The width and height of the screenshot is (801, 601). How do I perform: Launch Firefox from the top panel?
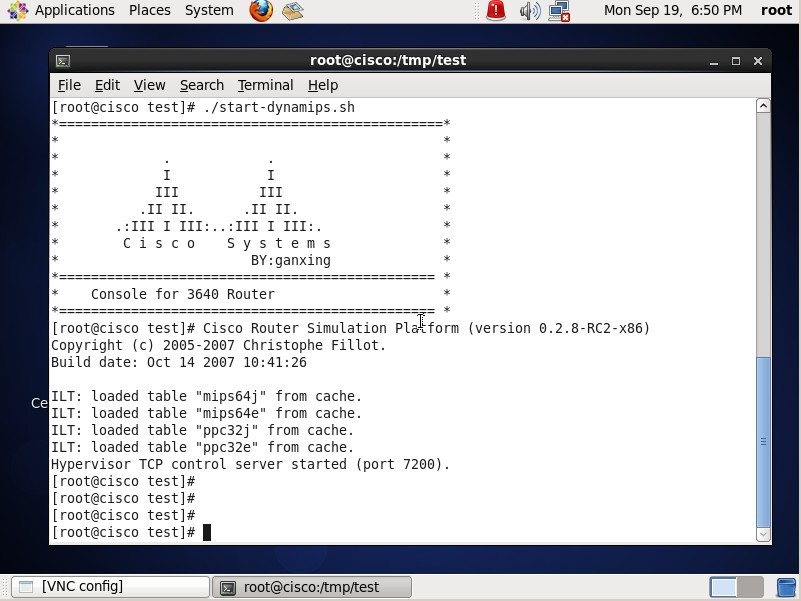261,10
